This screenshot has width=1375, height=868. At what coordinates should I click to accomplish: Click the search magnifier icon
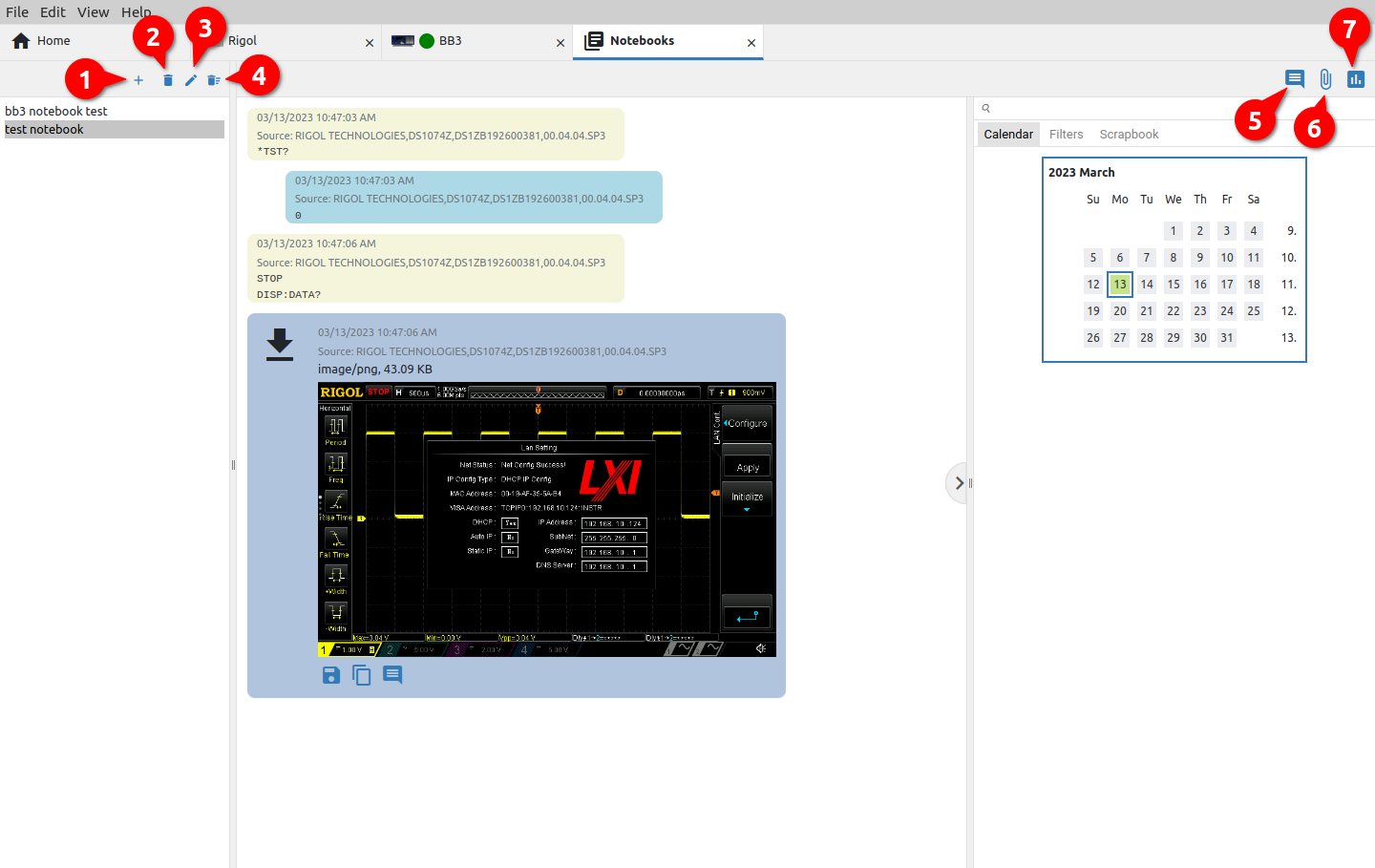click(986, 109)
